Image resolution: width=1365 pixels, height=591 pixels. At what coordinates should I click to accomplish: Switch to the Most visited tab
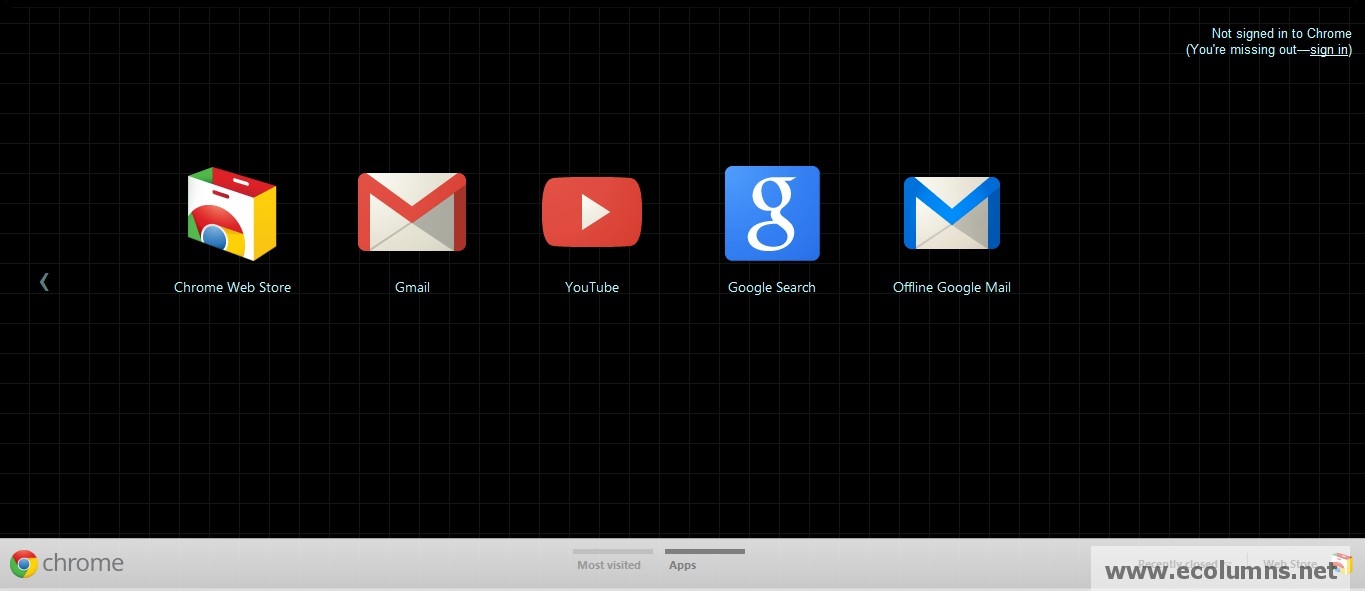click(x=609, y=564)
